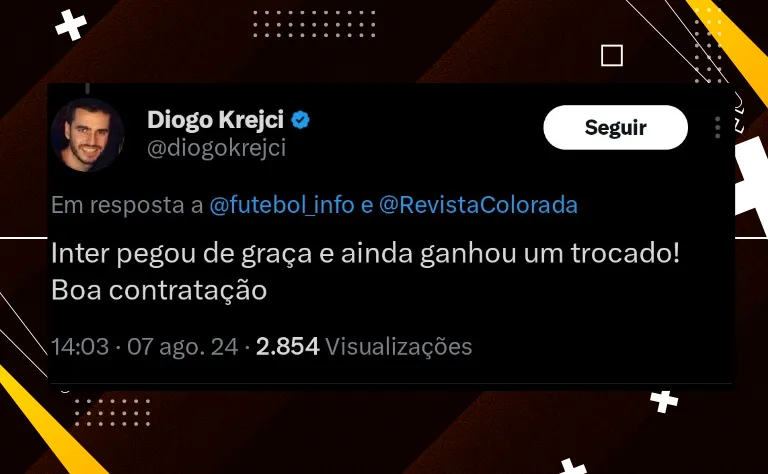Open Diogo Krejci's profile picture
The image size is (768, 474).
point(87,135)
